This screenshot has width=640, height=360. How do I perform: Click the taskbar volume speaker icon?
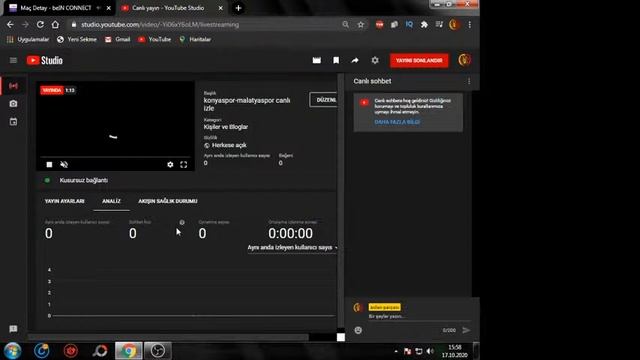pos(430,351)
